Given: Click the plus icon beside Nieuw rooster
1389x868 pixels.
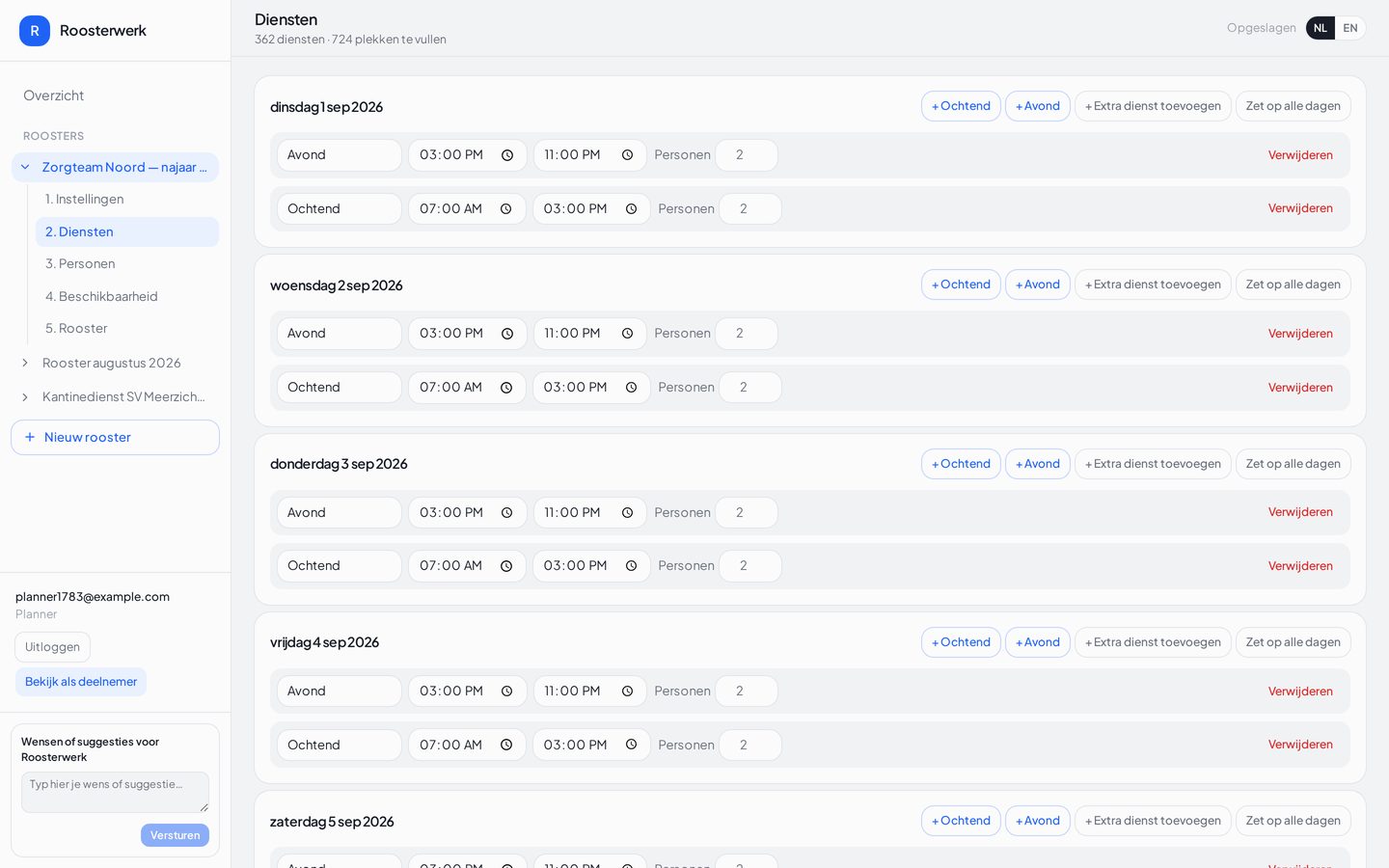Looking at the screenshot, I should [30, 437].
